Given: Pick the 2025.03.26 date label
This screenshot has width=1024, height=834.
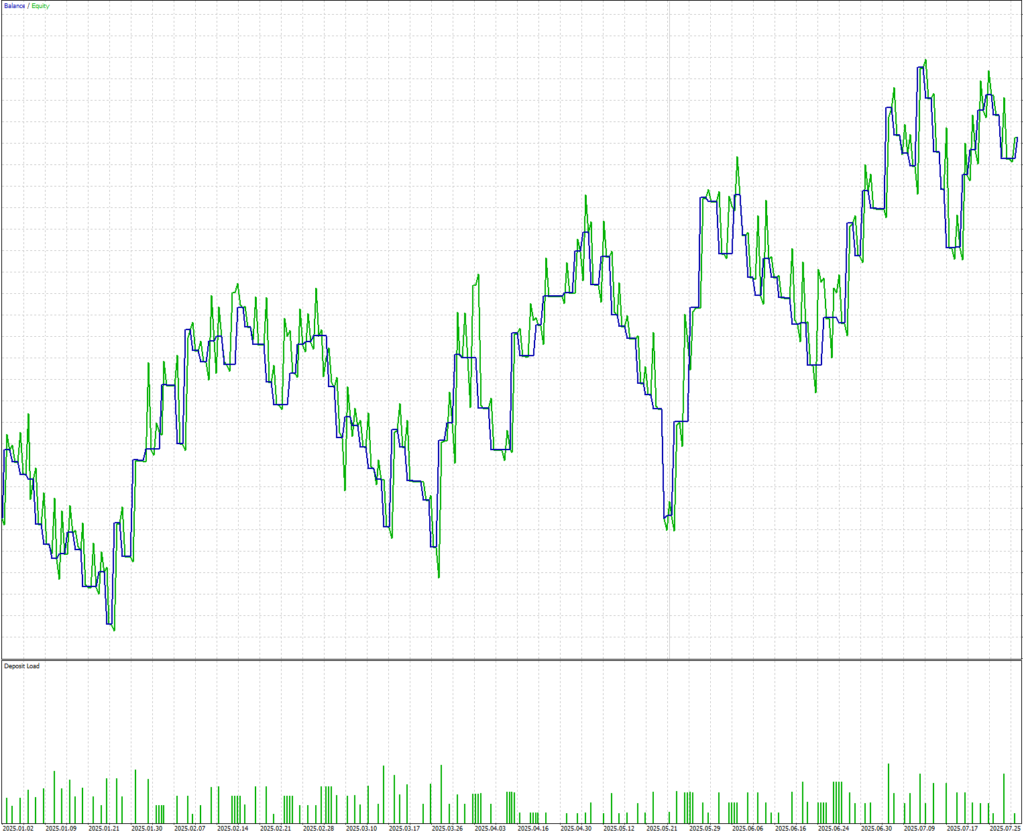Looking at the screenshot, I should pos(448,828).
